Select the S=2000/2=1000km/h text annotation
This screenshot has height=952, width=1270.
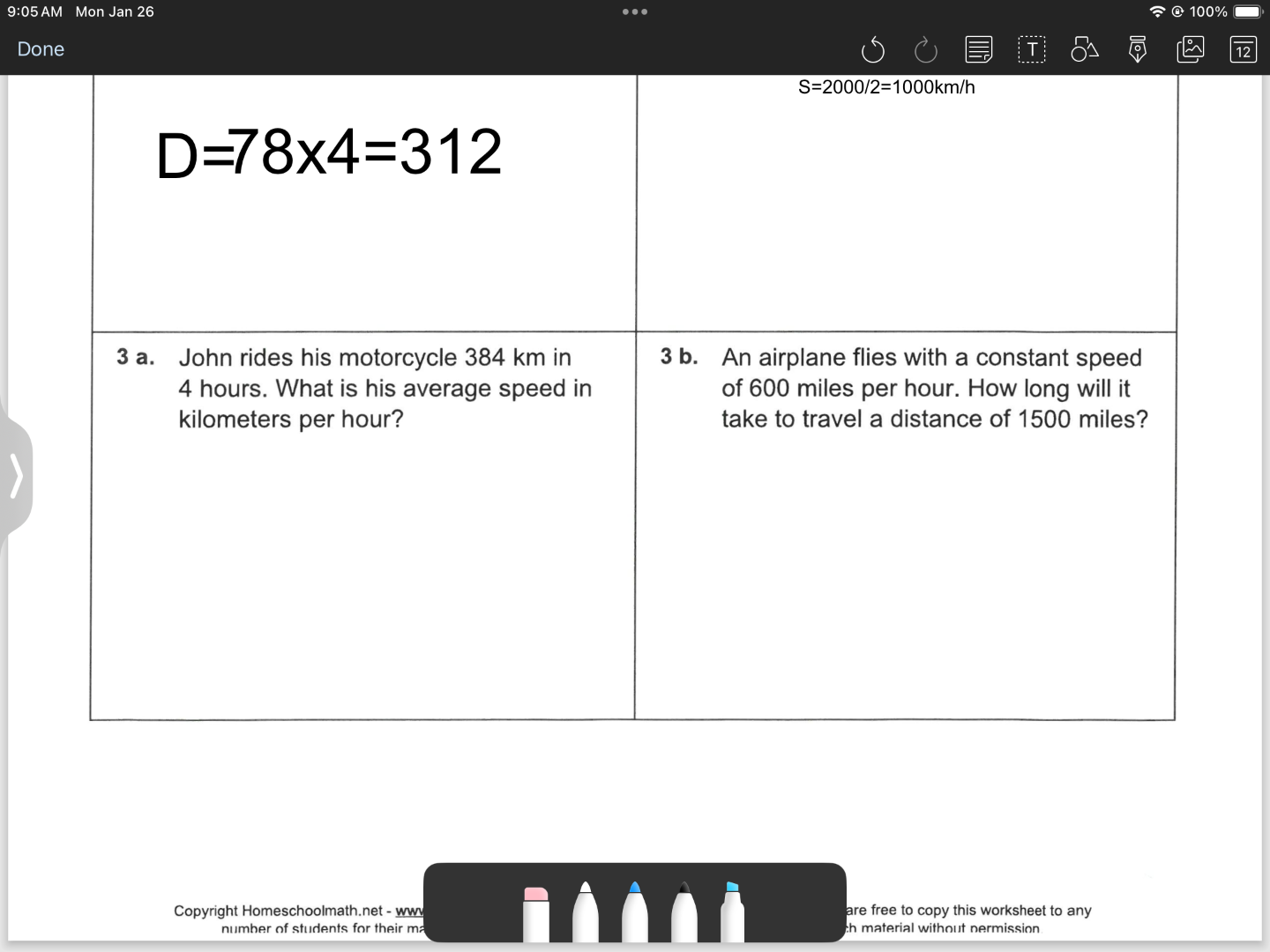(886, 87)
